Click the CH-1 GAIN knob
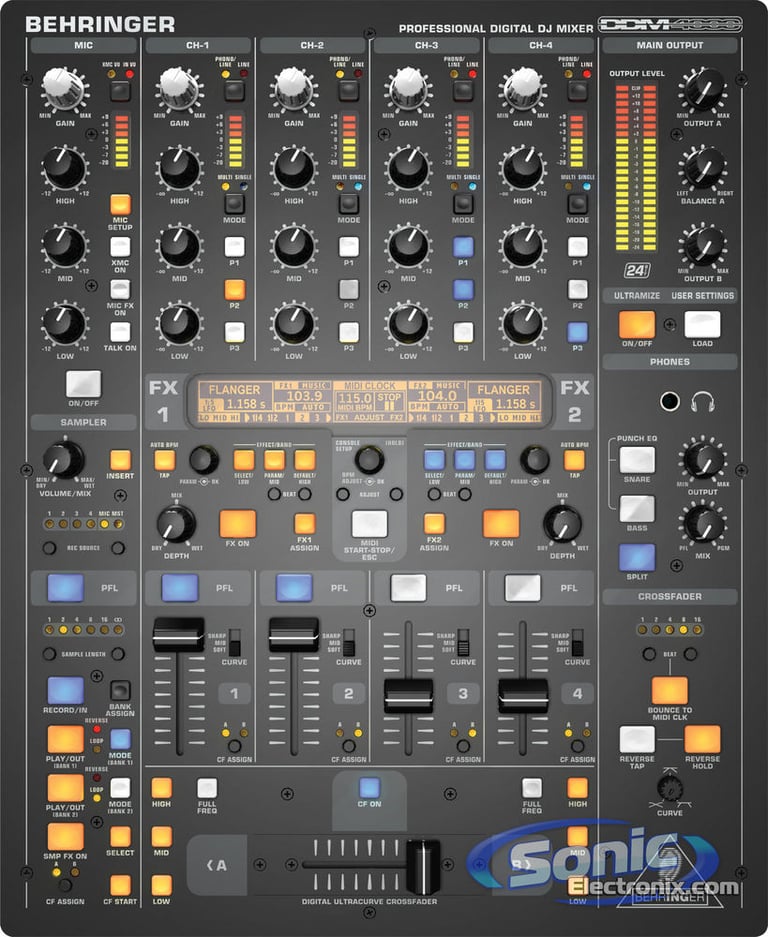Screen dimensions: 768x937 click(179, 90)
